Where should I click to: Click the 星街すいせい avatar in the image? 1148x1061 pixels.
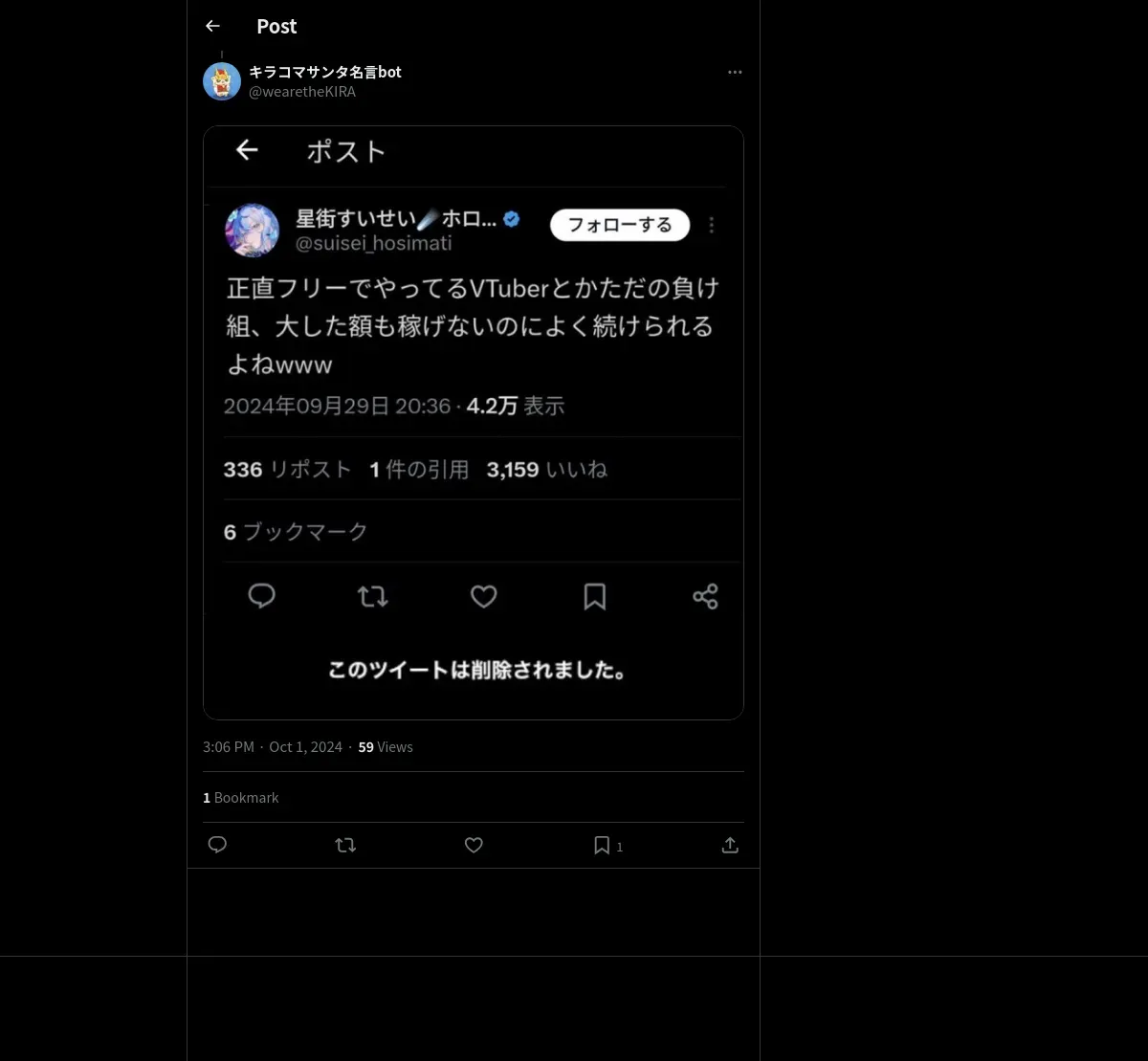(253, 230)
